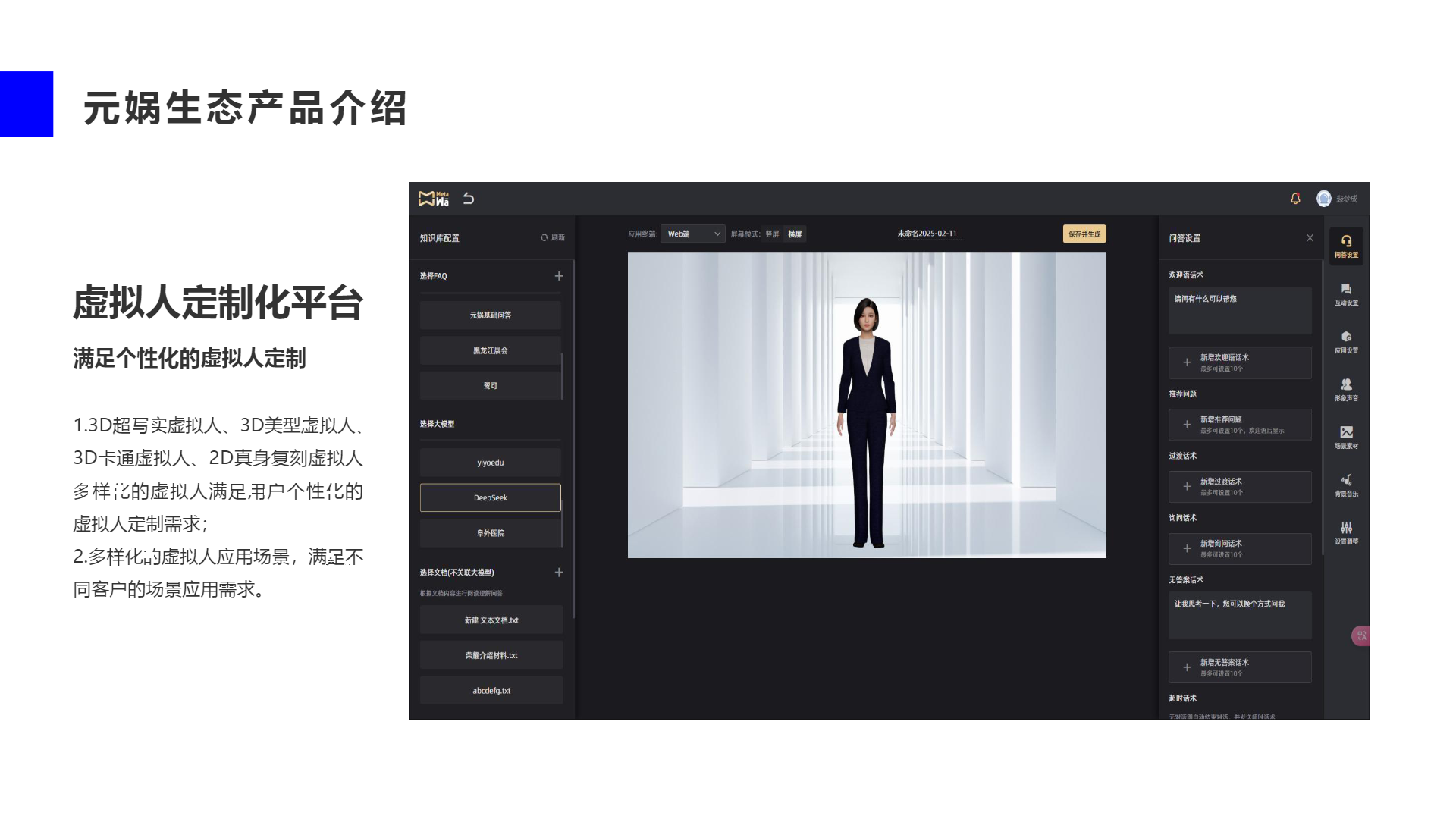Screen dimensions: 1456x819
Task: Open 应用设置 icon in sidebar
Action: coord(1346,343)
